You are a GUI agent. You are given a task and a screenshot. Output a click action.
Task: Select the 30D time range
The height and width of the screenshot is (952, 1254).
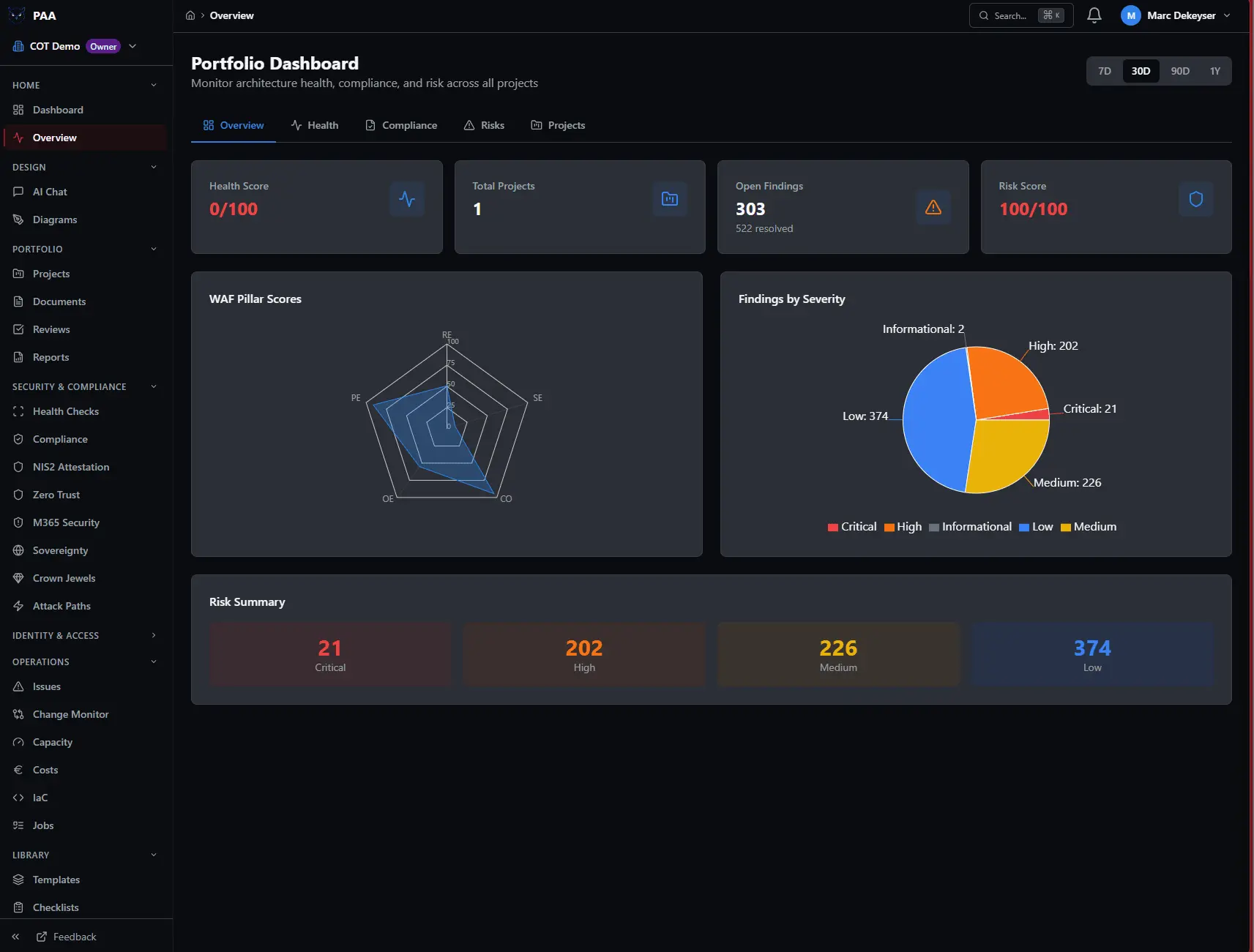(1141, 71)
